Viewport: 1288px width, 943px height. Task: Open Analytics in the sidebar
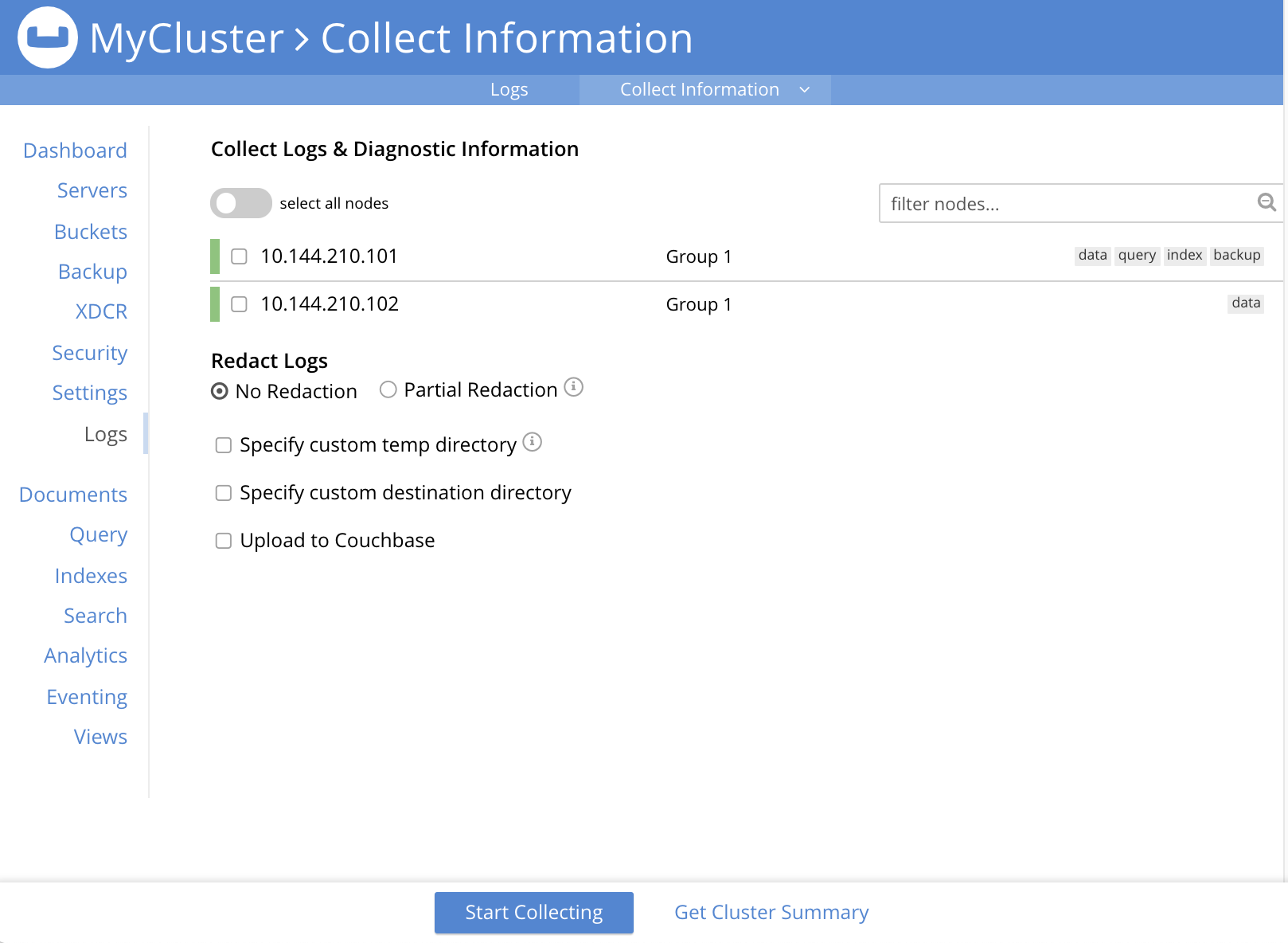coord(86,655)
